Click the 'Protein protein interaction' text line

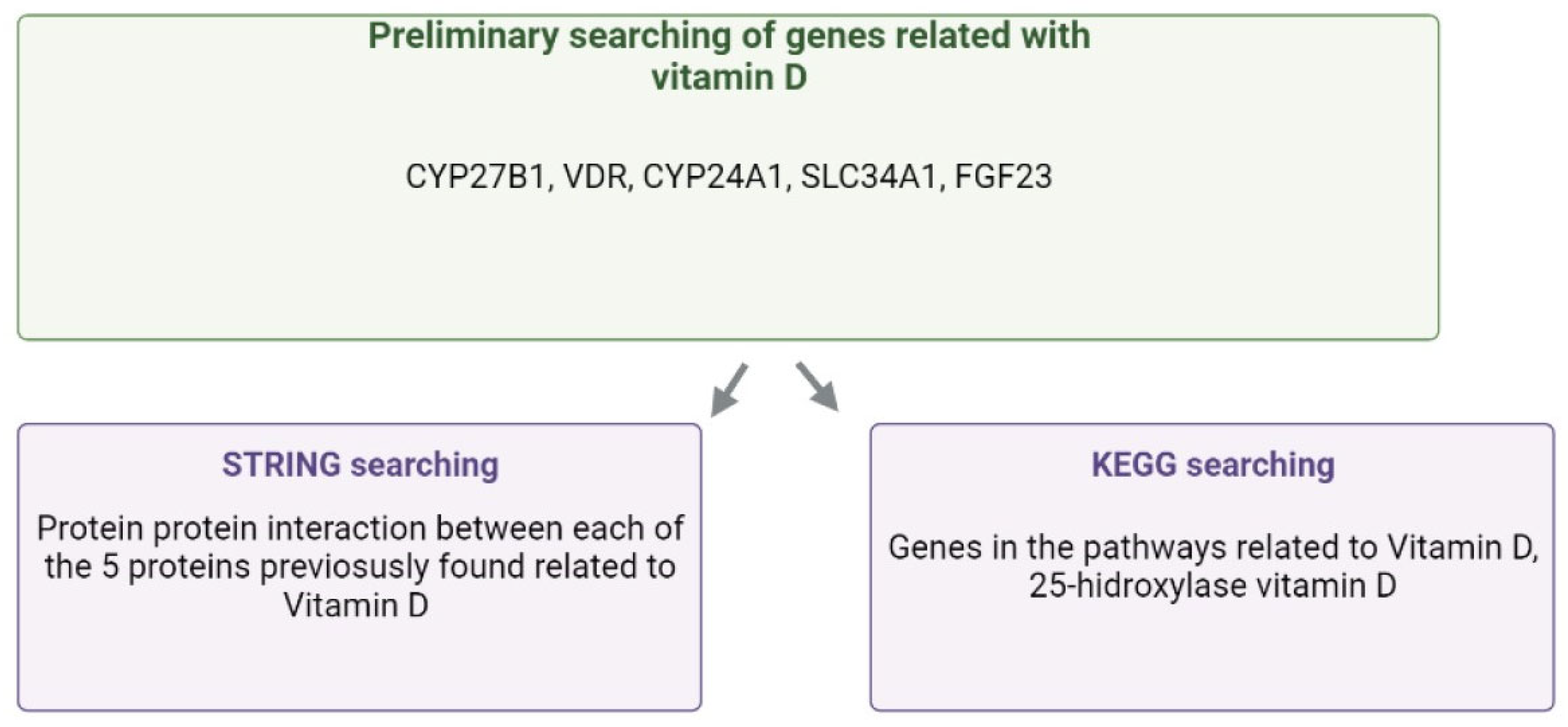pos(360,528)
